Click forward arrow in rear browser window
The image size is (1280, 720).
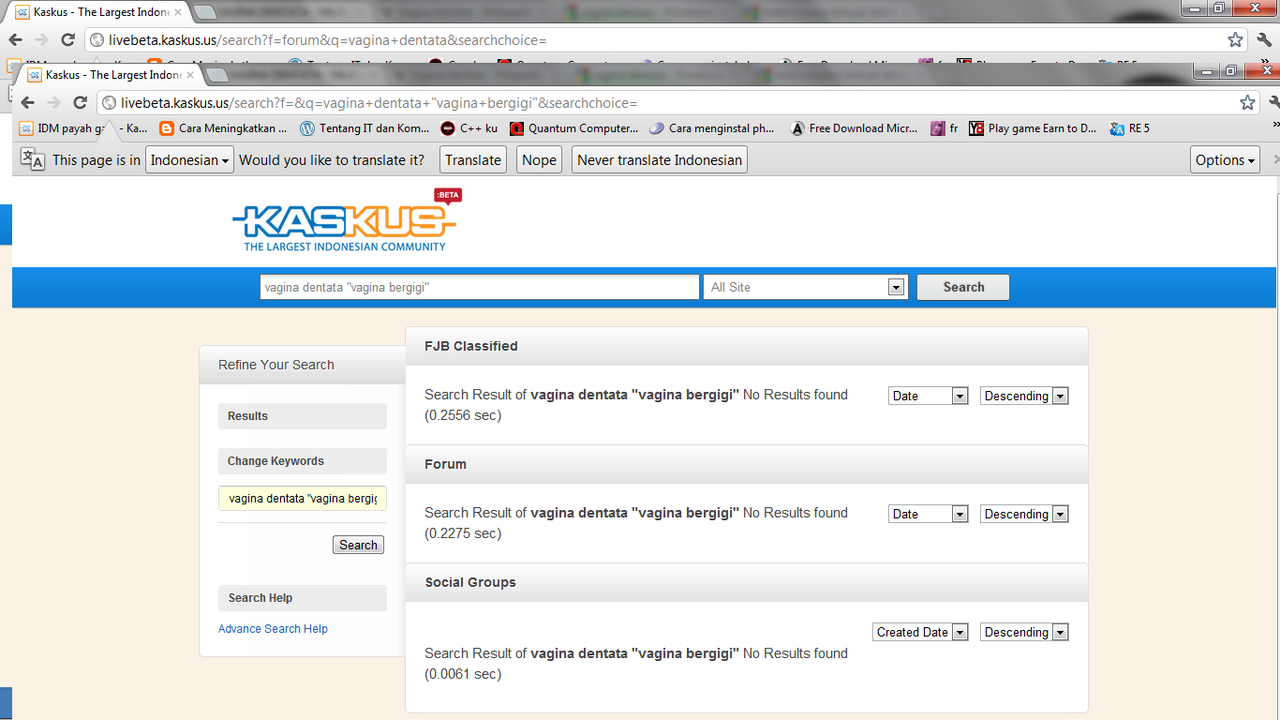click(41, 40)
